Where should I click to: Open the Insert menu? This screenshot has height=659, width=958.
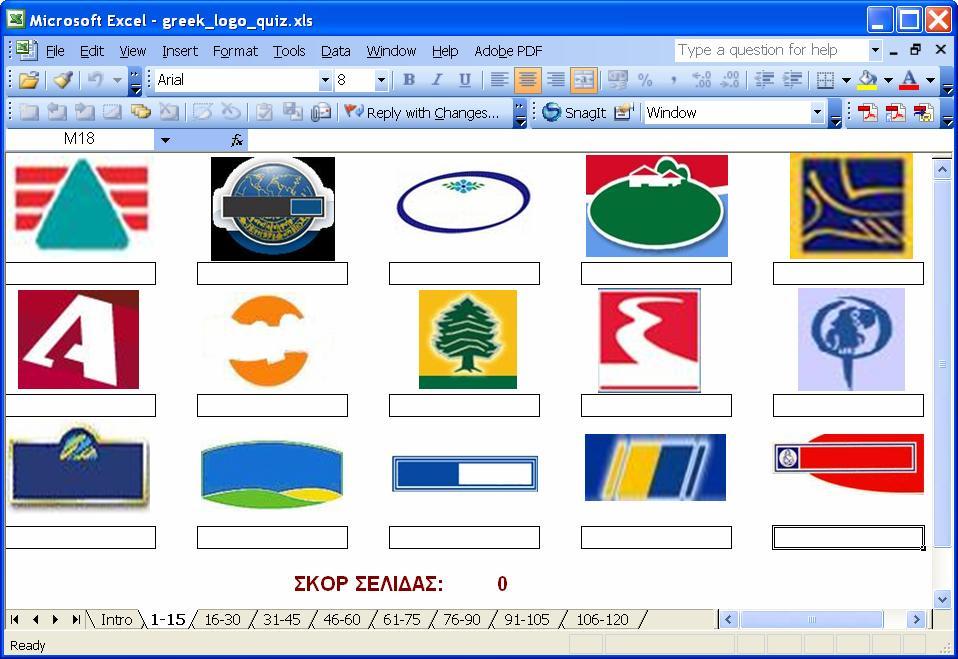[180, 51]
